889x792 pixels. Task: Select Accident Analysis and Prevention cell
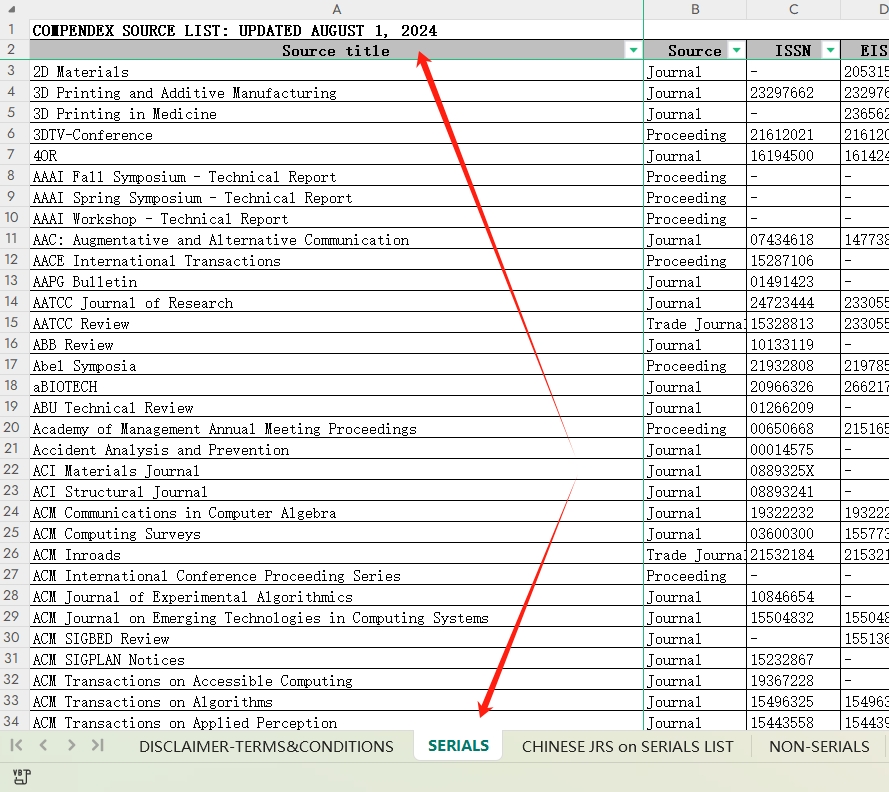pos(336,449)
